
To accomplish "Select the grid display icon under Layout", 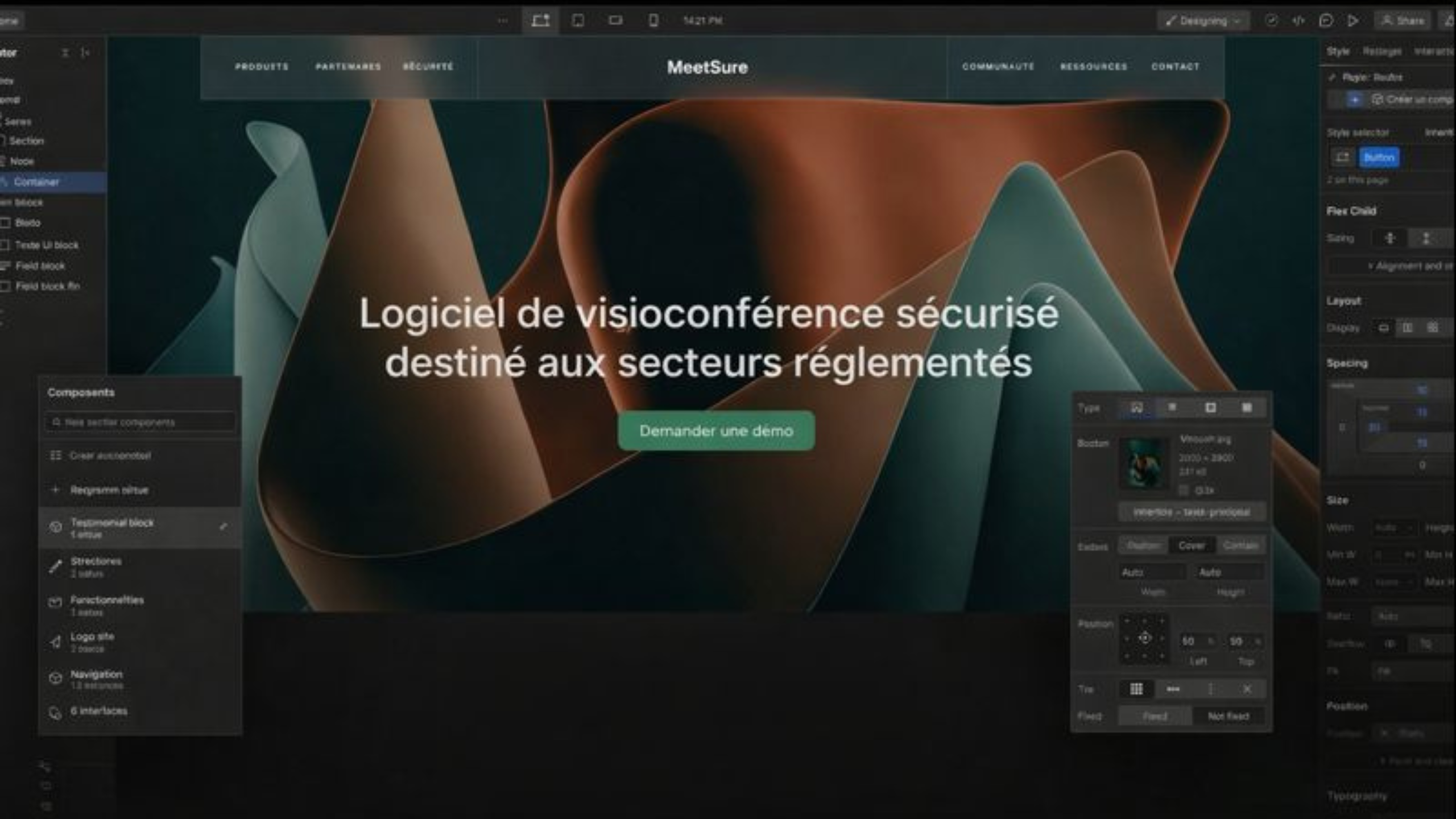I will [1434, 328].
